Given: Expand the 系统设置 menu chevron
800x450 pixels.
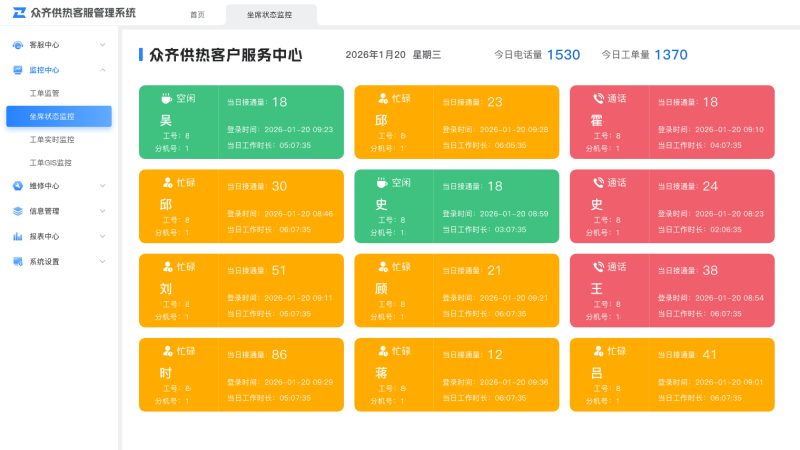Looking at the screenshot, I should click(103, 262).
